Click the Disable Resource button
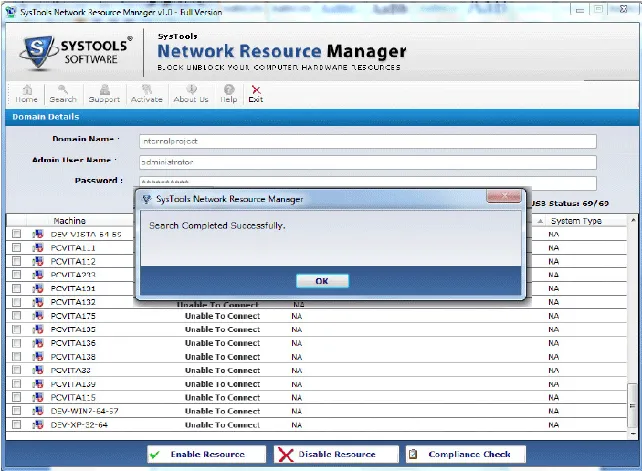 336,454
